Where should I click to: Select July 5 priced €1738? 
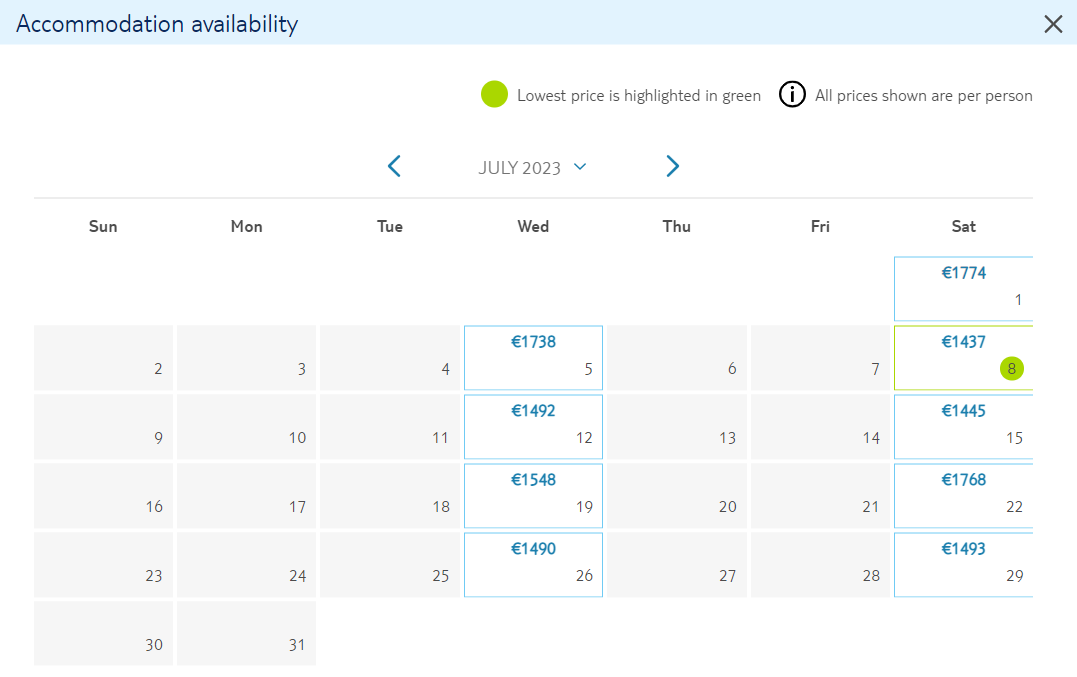click(x=533, y=358)
